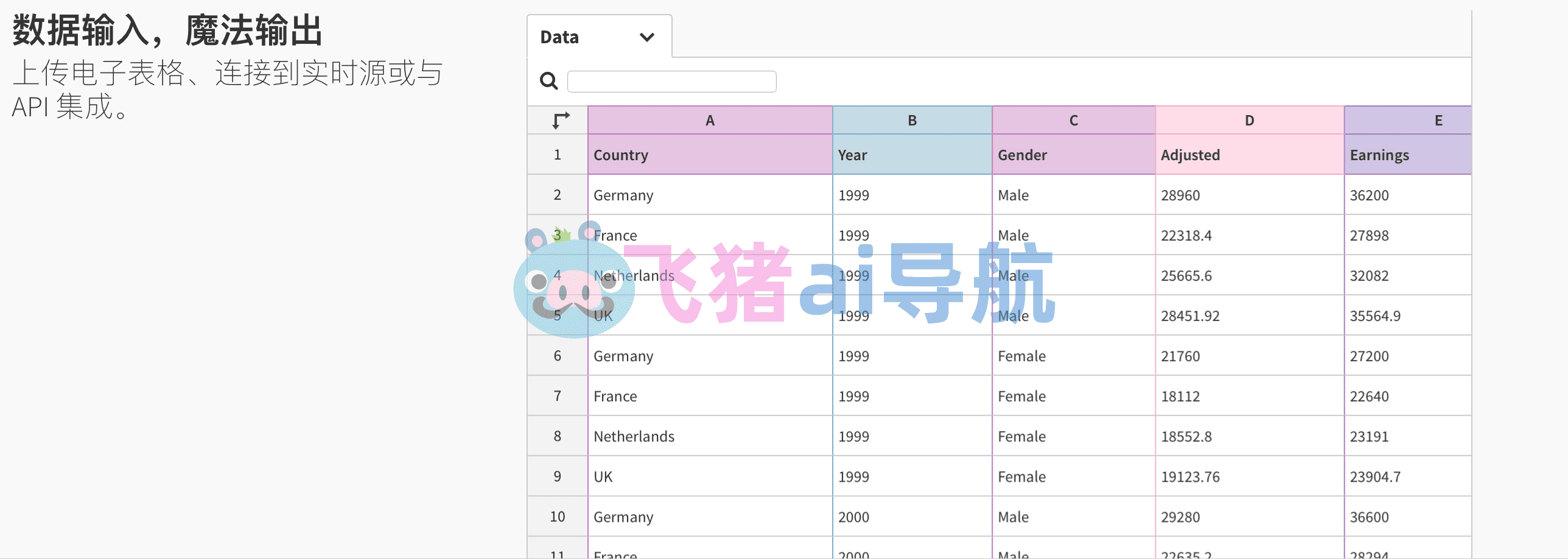The width and height of the screenshot is (1568, 559).
Task: Click the 23904.7 earnings cell
Action: click(x=1407, y=476)
